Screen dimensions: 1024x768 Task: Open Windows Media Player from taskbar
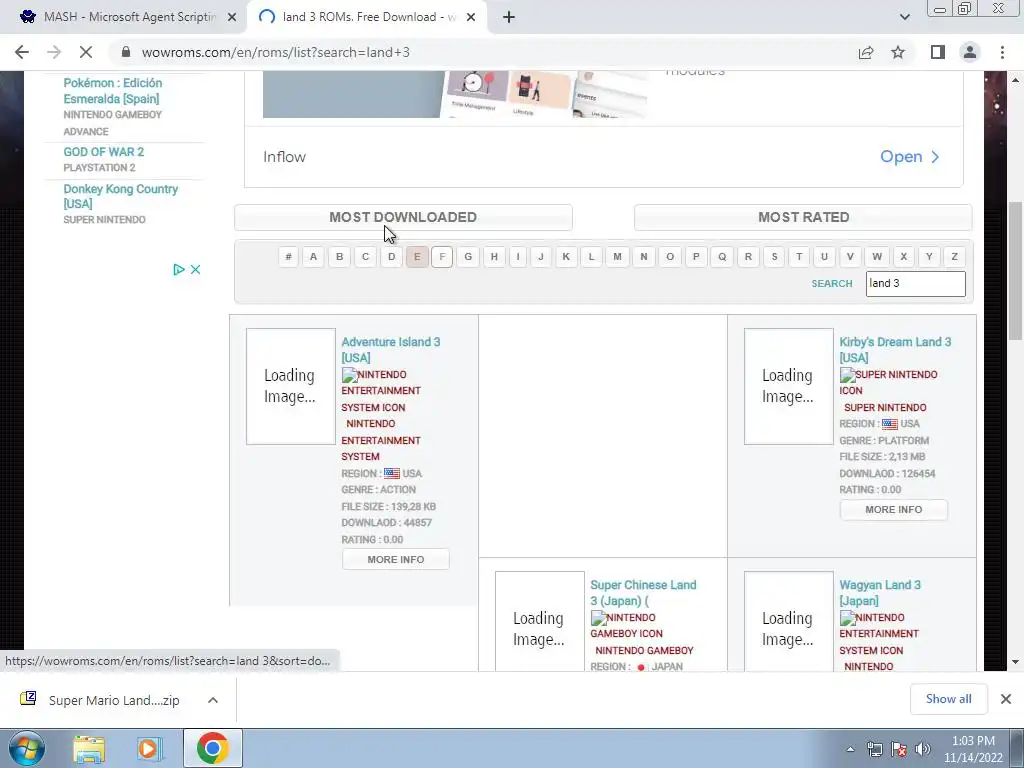click(149, 748)
